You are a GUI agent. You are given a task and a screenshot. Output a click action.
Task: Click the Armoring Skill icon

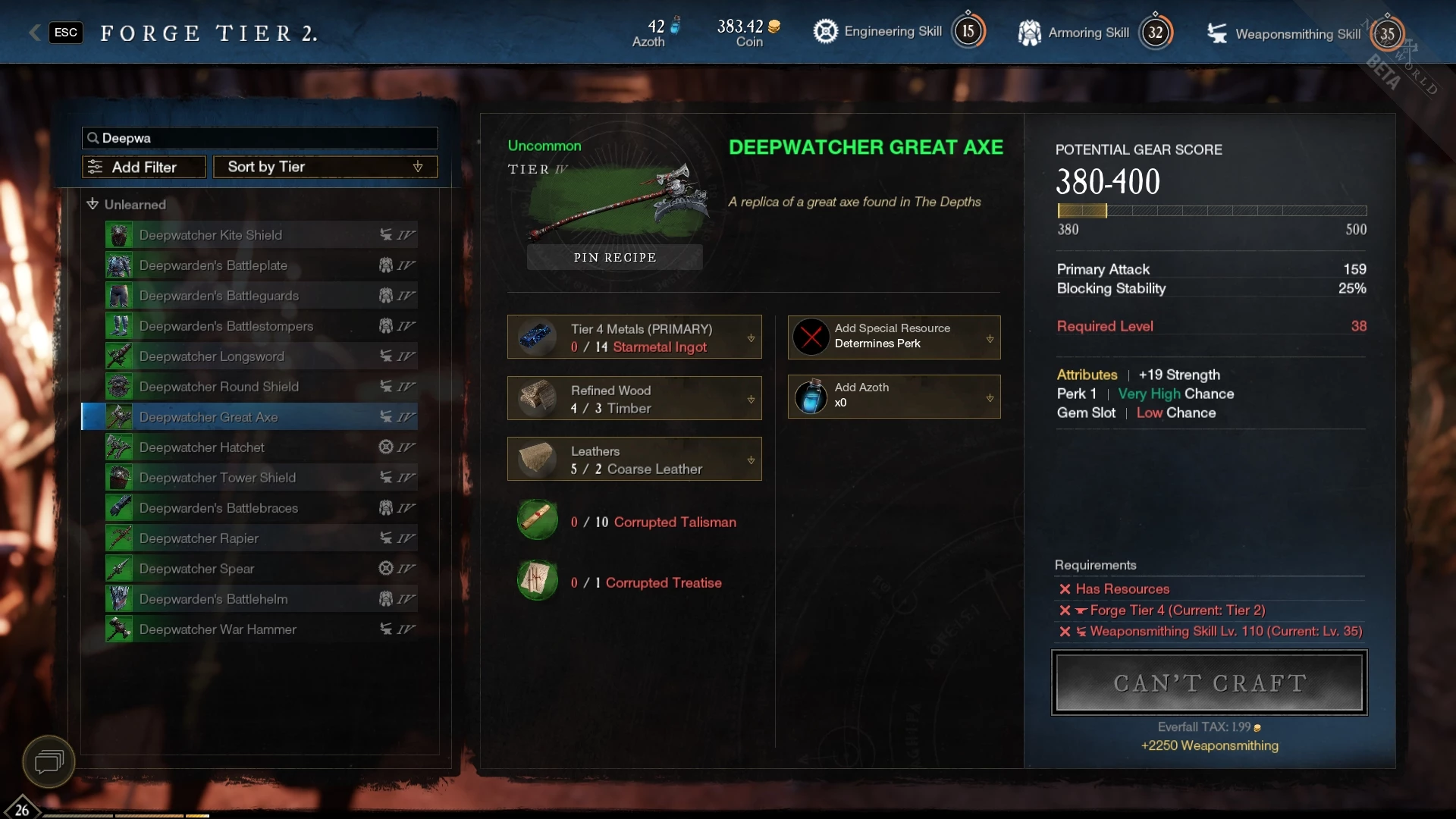point(1029,33)
